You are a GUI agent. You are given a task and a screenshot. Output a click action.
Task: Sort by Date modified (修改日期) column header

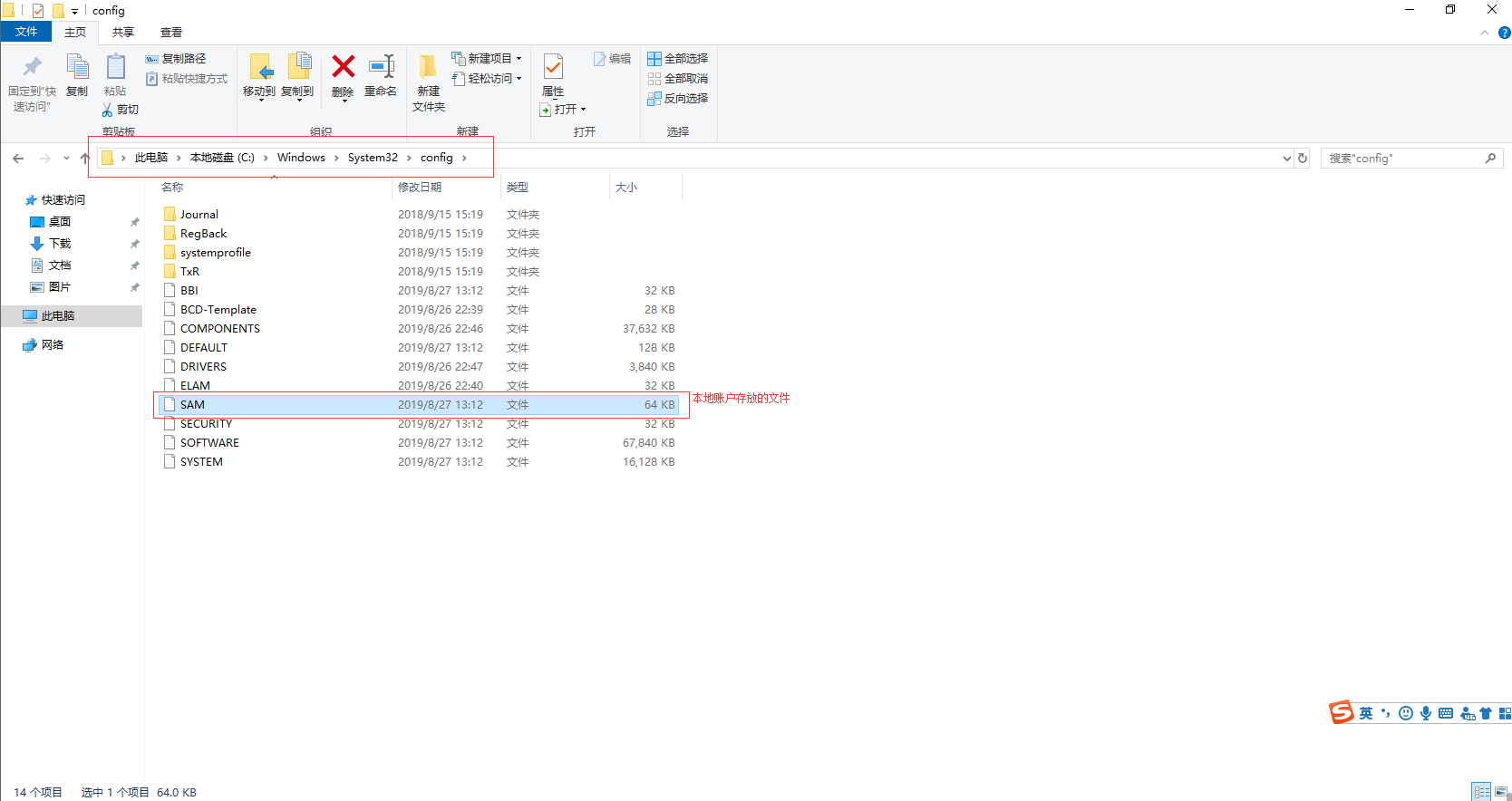point(420,188)
